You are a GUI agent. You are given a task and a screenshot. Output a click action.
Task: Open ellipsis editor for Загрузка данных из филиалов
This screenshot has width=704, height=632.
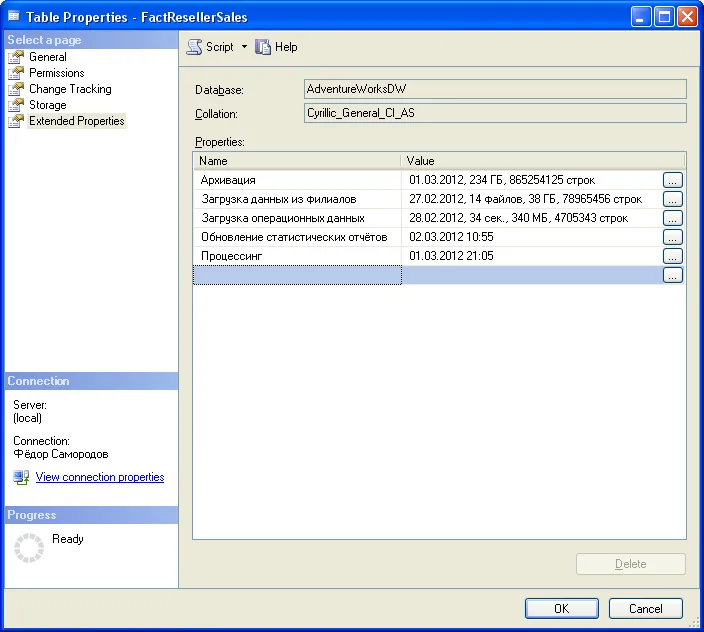[673, 199]
